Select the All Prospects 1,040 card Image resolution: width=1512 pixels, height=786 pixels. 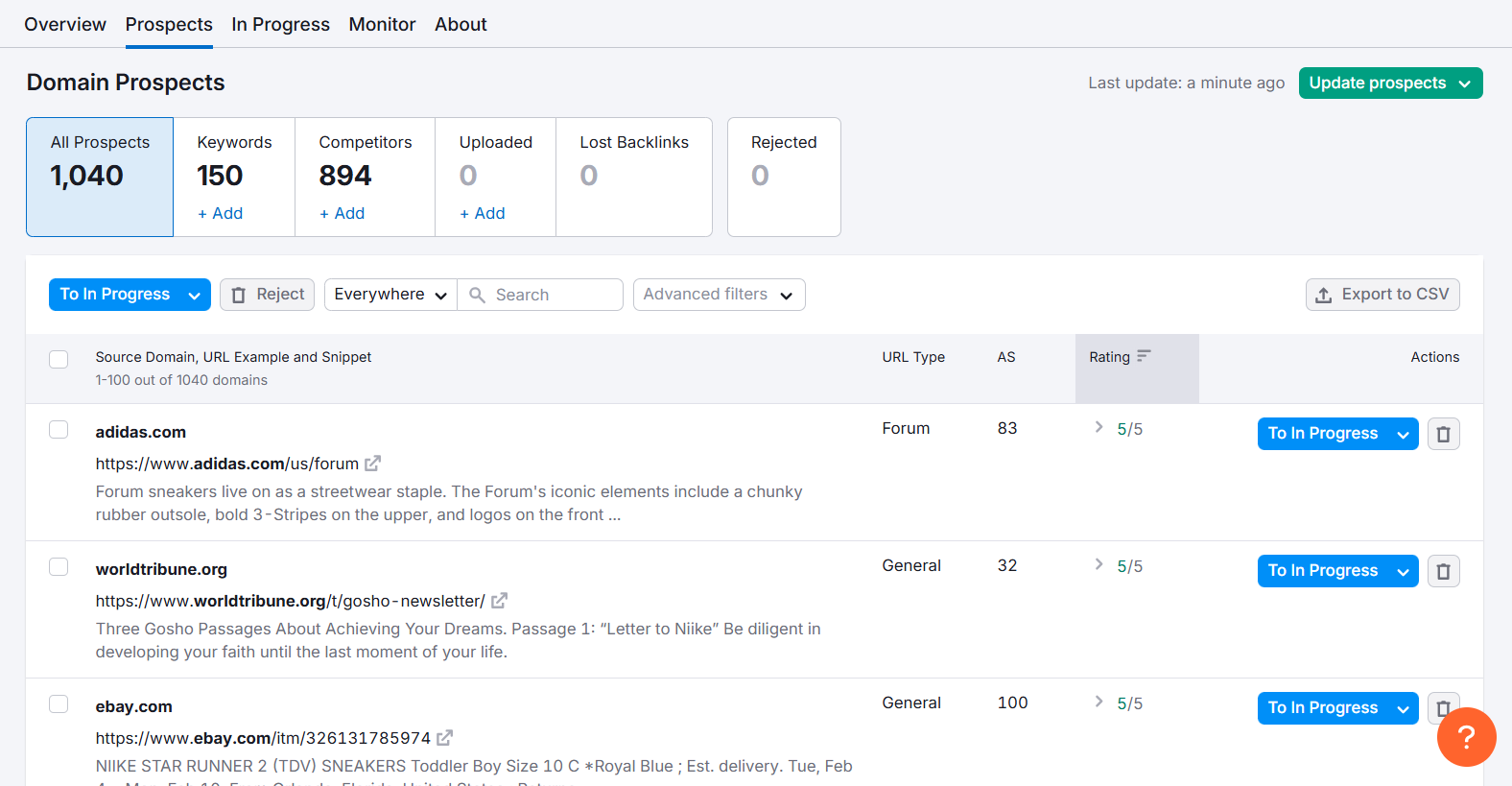(100, 177)
